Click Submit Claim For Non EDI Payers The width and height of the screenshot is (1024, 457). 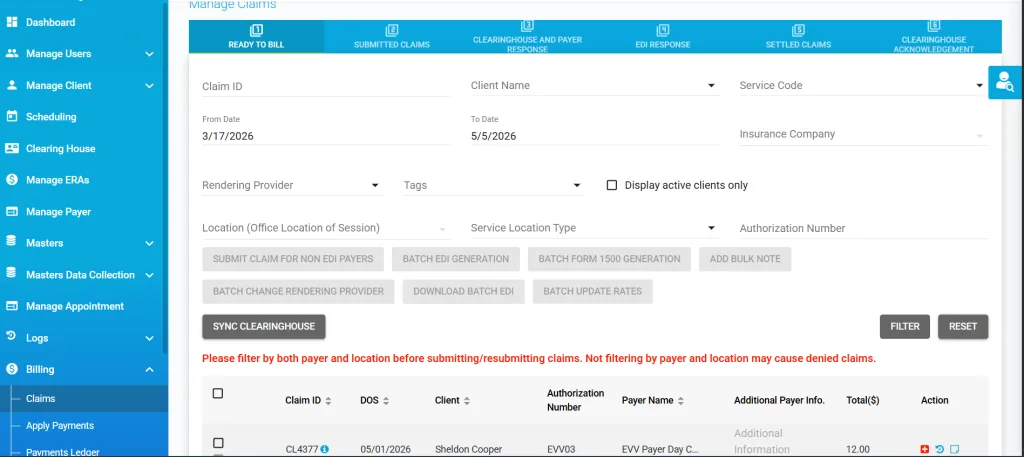293,259
